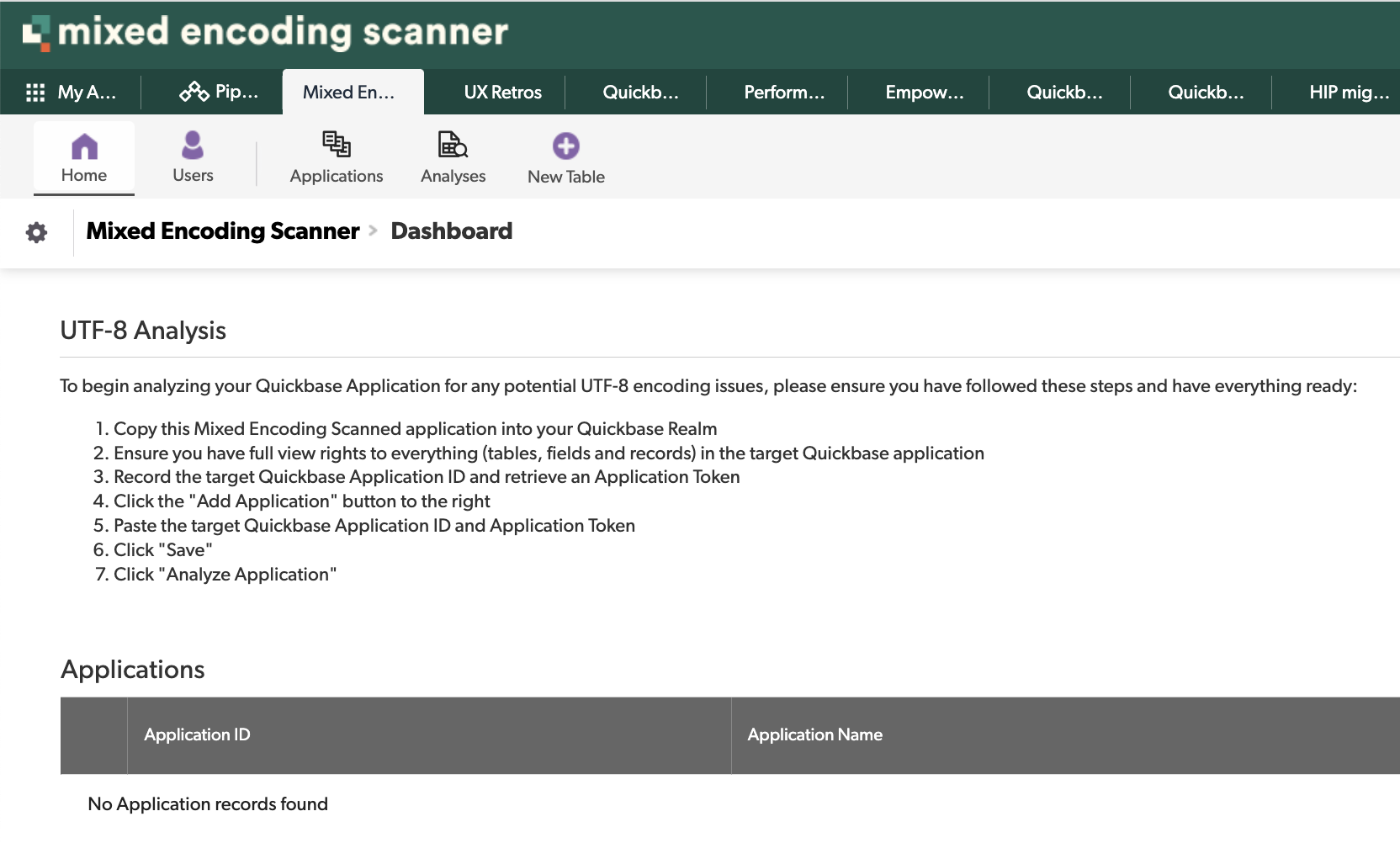Click the Applications table icon

pyautogui.click(x=337, y=145)
